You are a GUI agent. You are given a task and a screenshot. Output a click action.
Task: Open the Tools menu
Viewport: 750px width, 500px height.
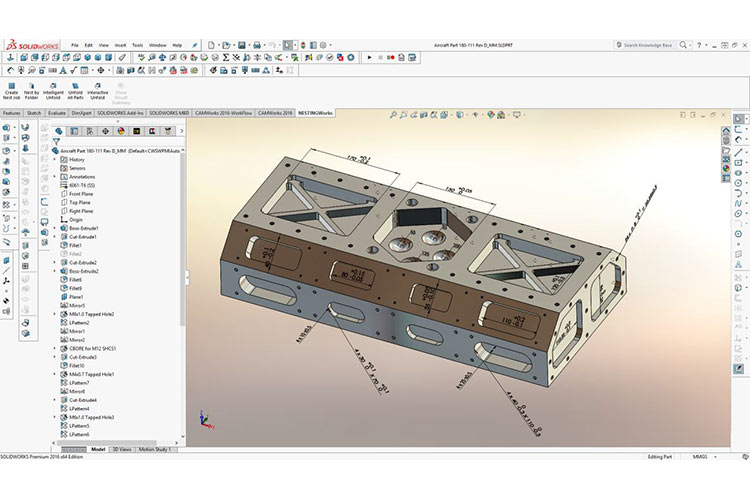138,45
